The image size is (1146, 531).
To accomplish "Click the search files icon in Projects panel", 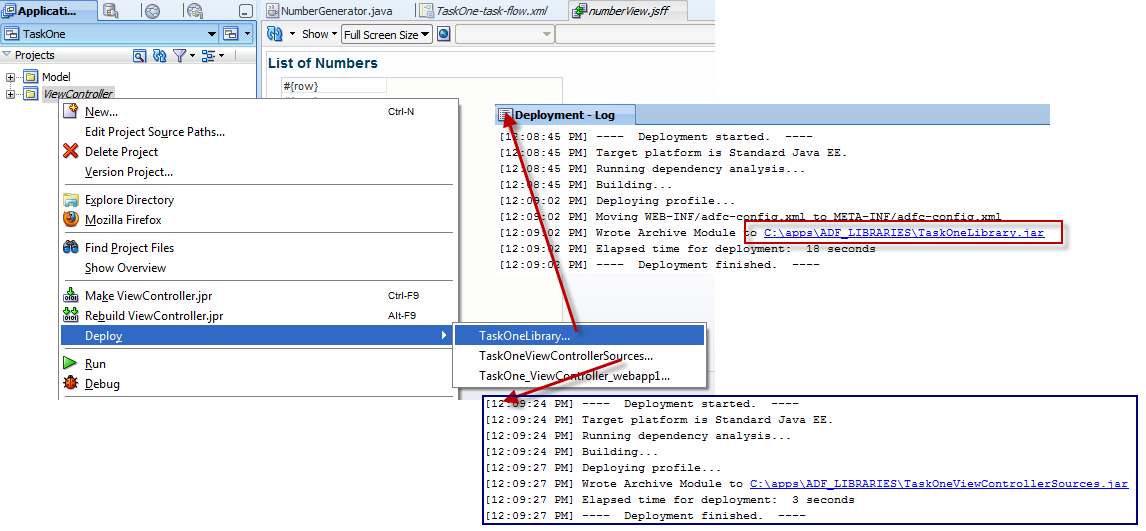I will point(140,56).
